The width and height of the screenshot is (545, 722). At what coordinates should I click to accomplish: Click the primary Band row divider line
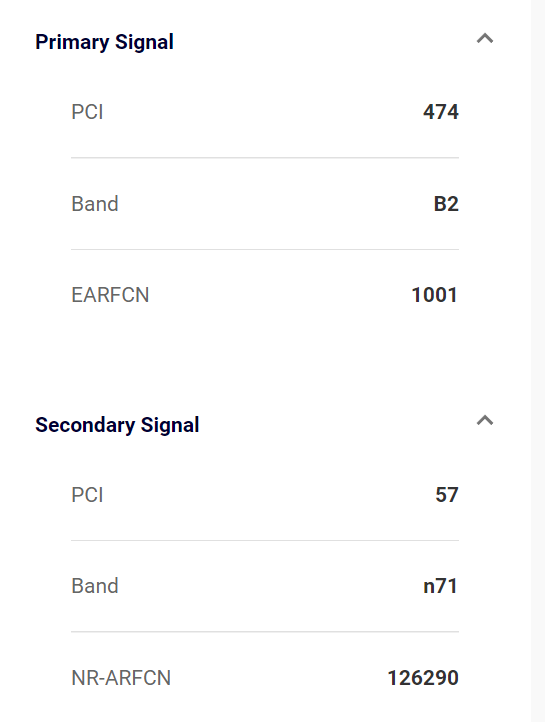coord(265,250)
